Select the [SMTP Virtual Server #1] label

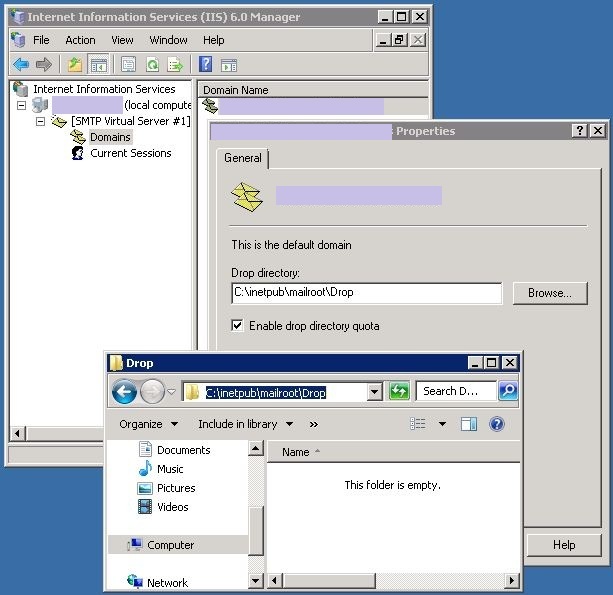pyautogui.click(x=131, y=121)
